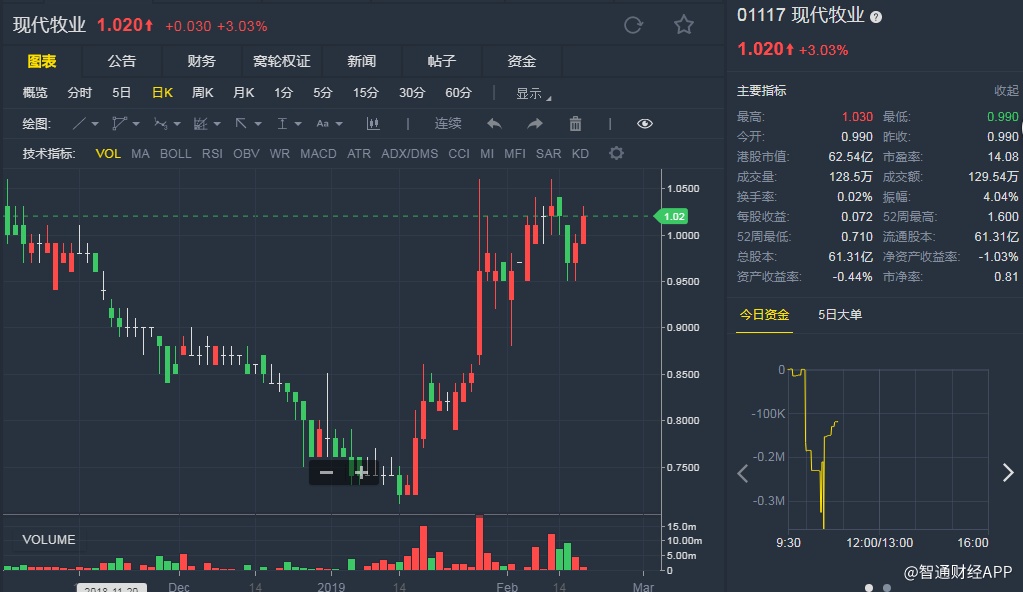
Task: Enable the BOLL indicator
Action: point(176,153)
